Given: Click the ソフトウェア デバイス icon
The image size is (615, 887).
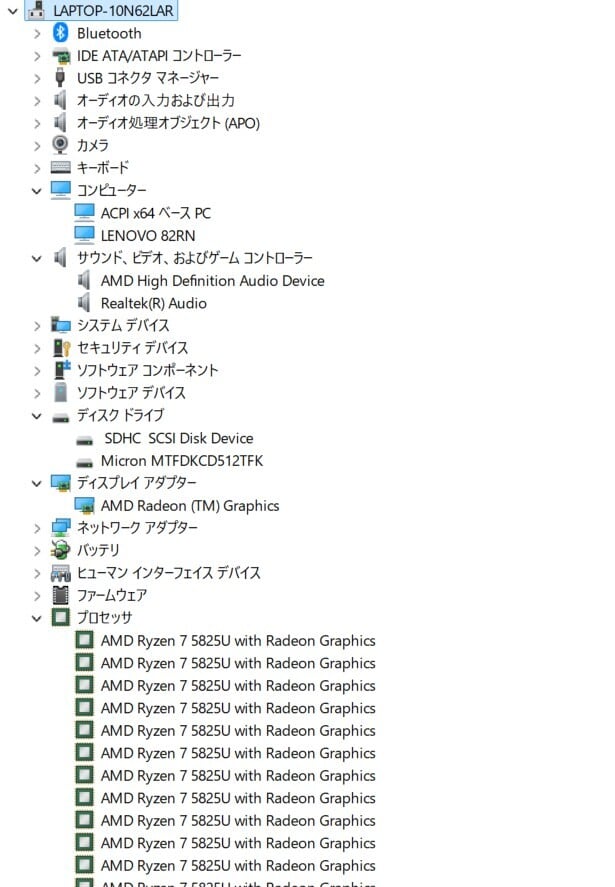Looking at the screenshot, I should tap(61, 392).
